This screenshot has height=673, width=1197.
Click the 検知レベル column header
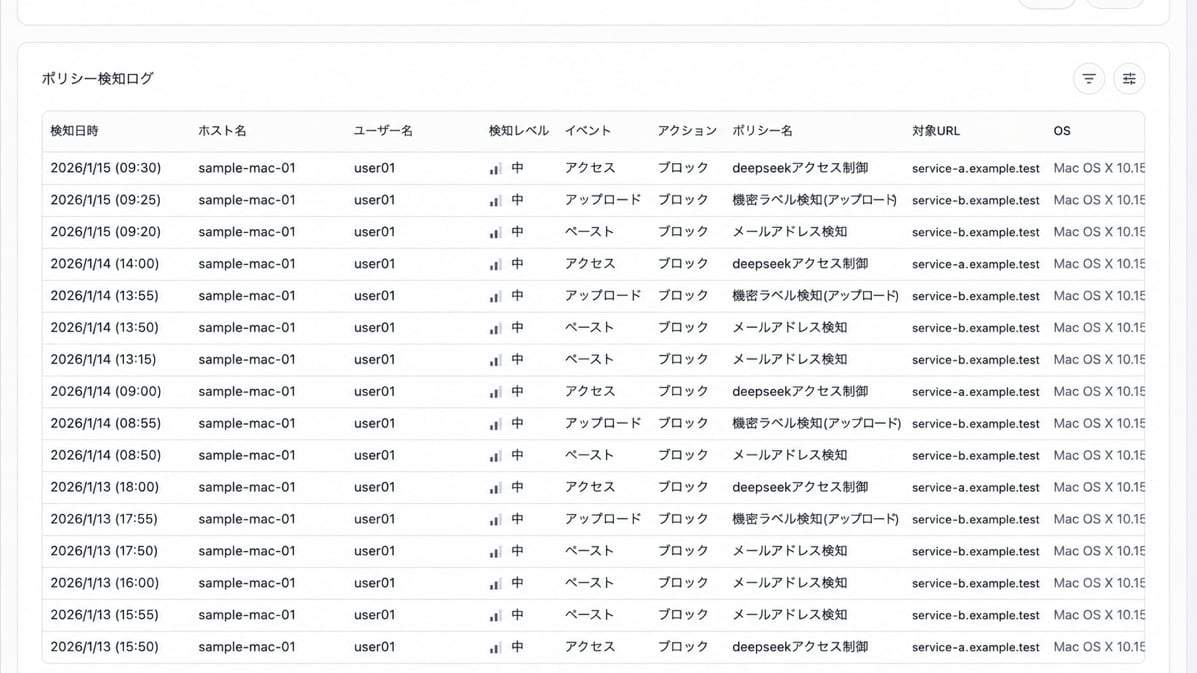[518, 130]
